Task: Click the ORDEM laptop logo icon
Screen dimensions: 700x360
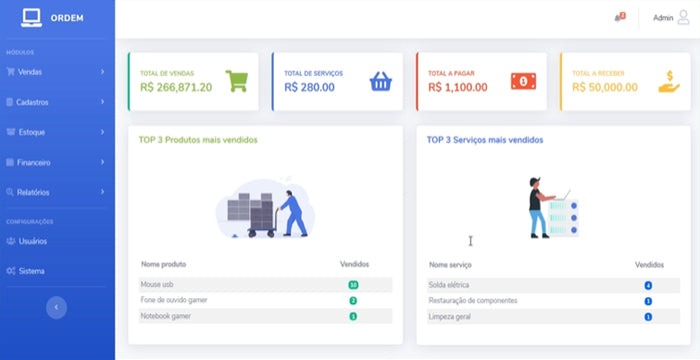Action: pos(31,18)
